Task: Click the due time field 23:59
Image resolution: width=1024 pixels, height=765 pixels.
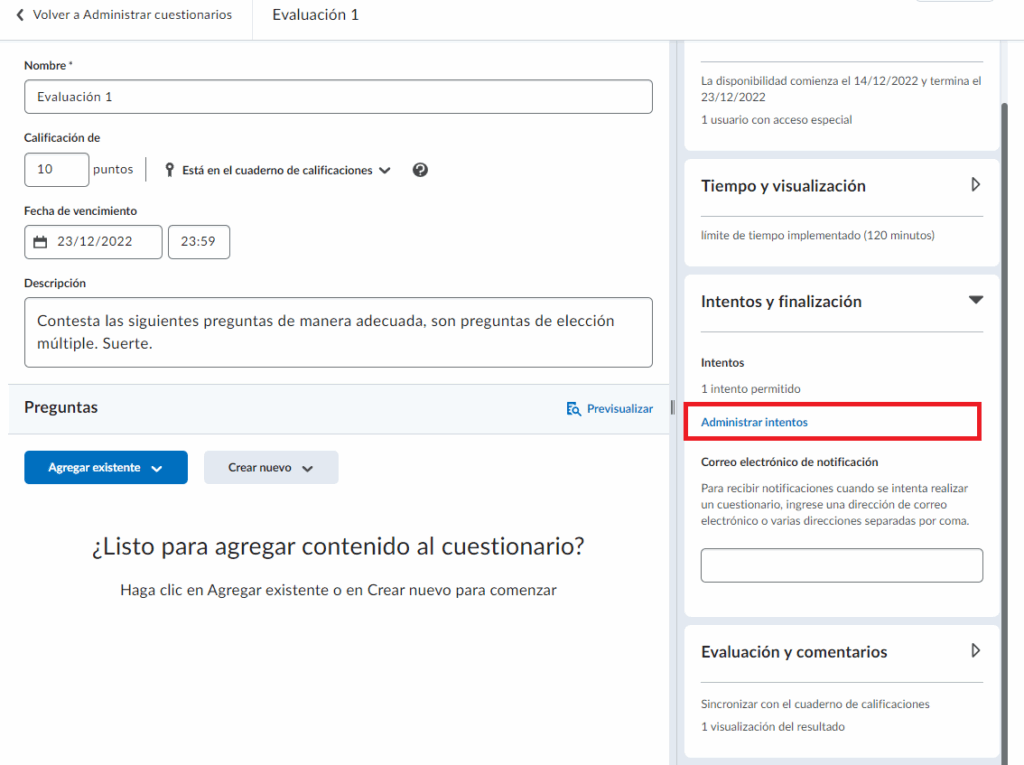Action: 199,242
